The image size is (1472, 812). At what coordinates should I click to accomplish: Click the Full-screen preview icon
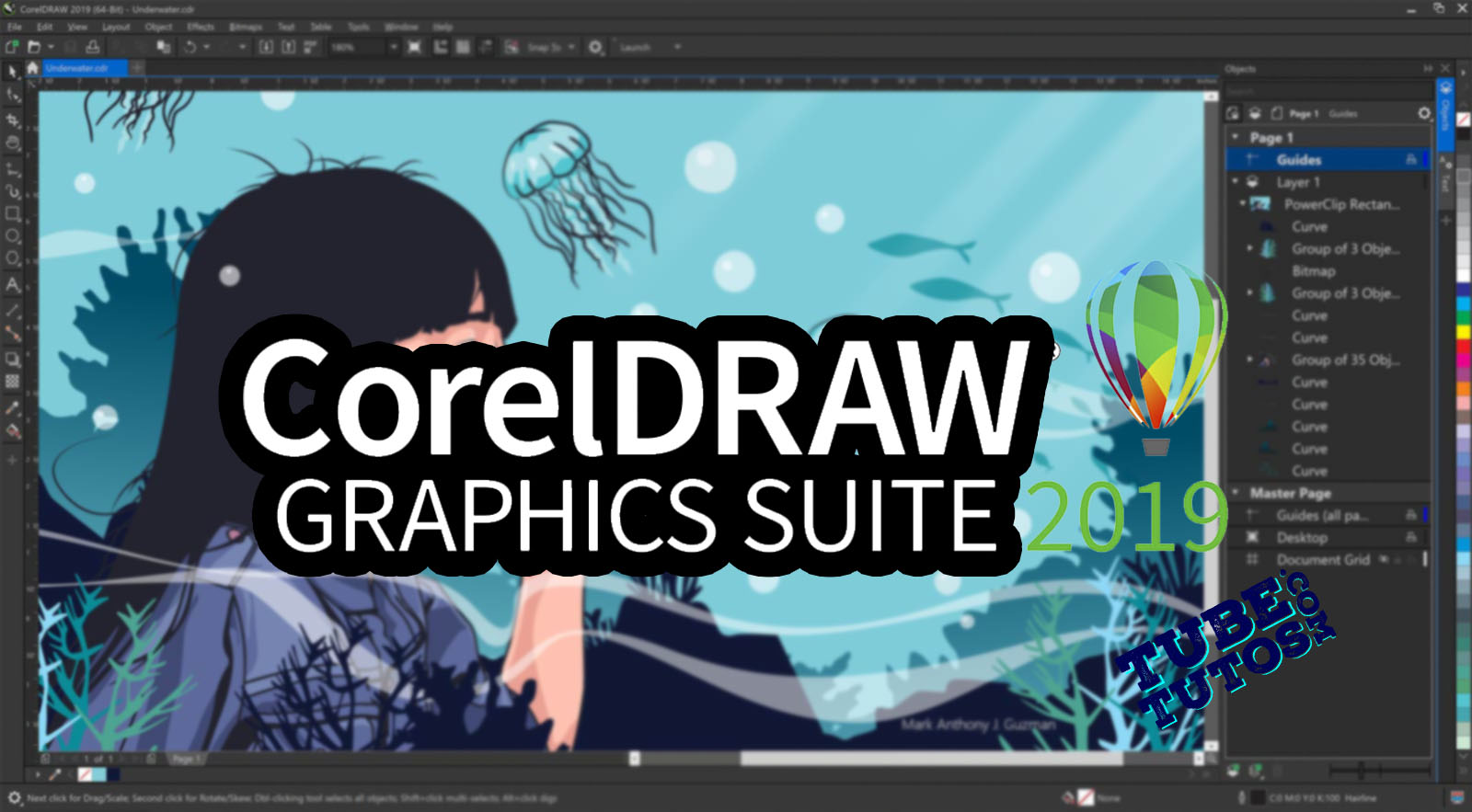415,46
